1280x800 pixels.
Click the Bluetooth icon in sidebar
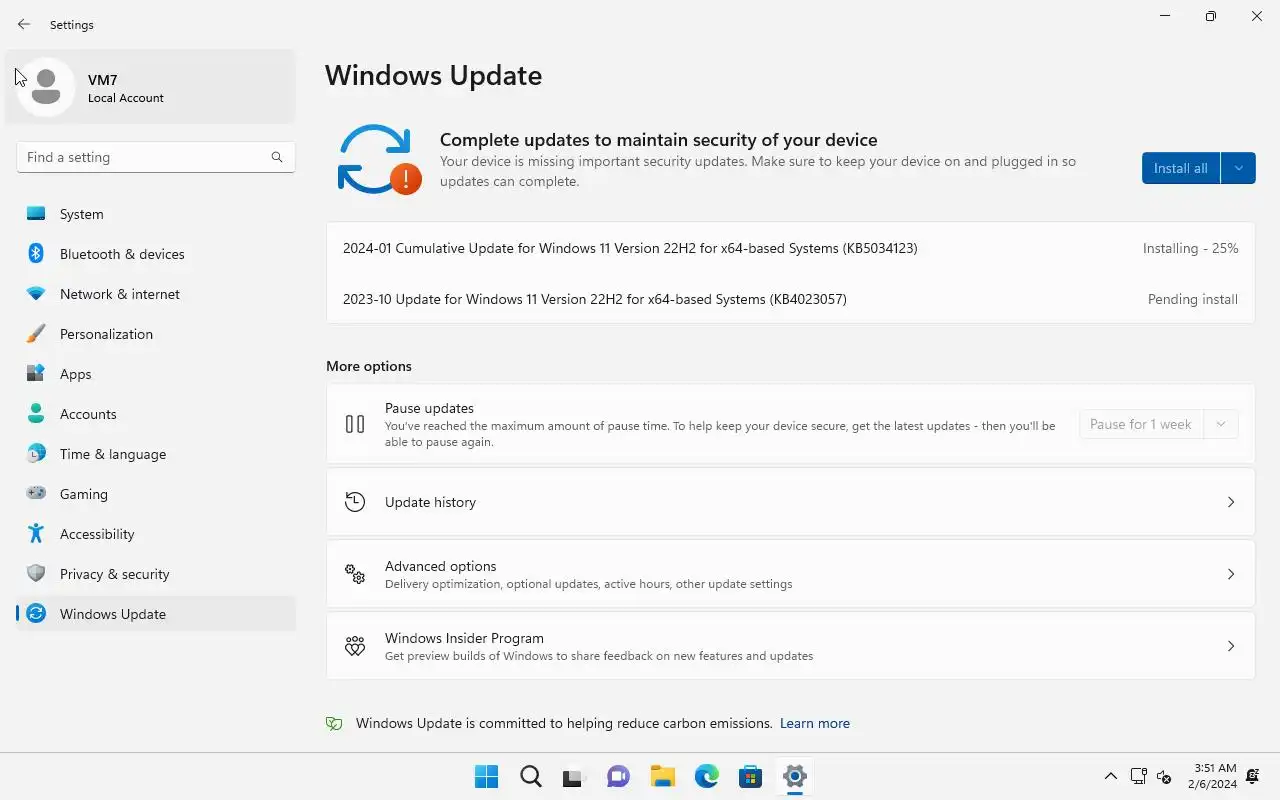coord(36,254)
